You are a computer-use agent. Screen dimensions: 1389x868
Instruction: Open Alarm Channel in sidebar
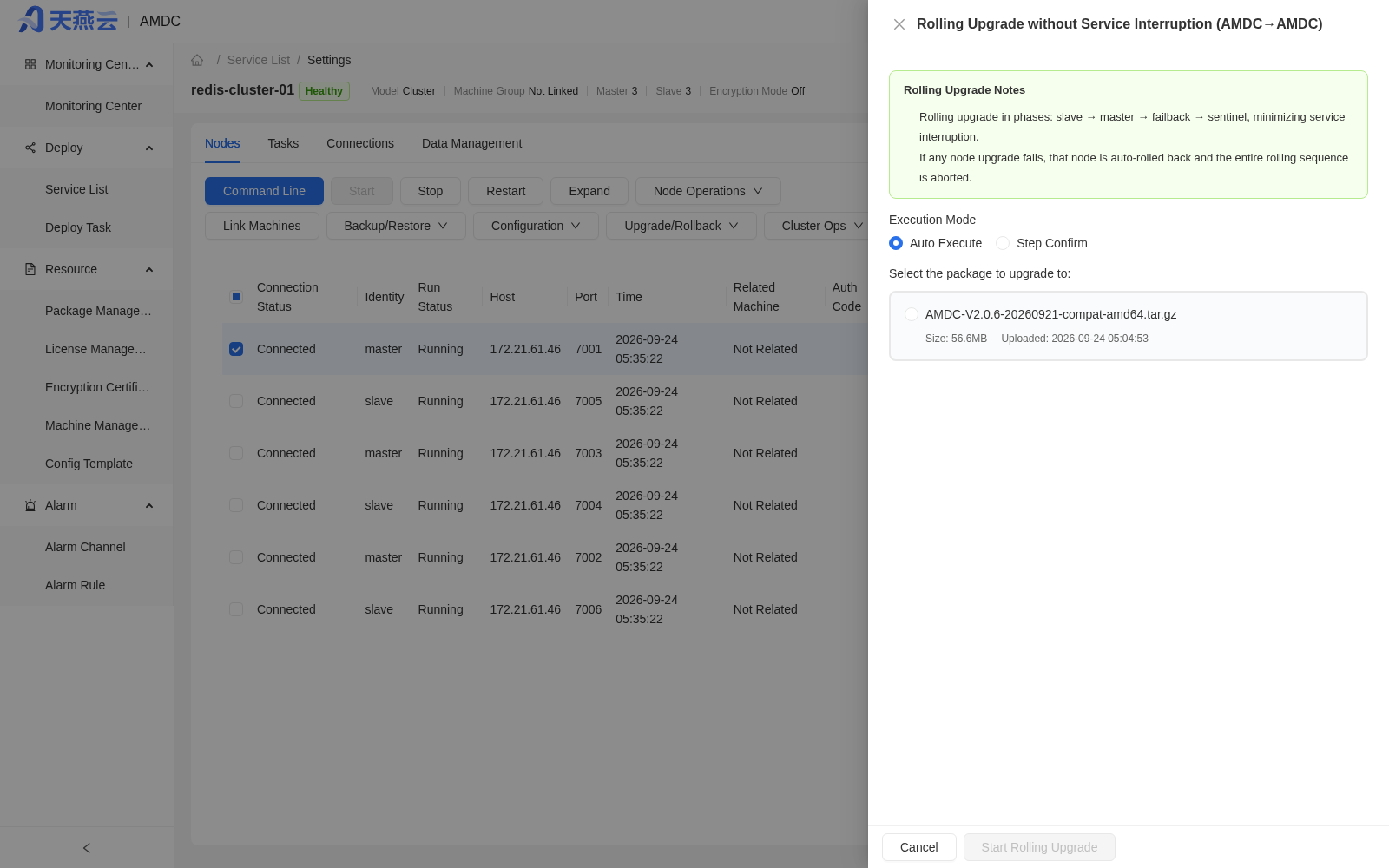point(87,547)
